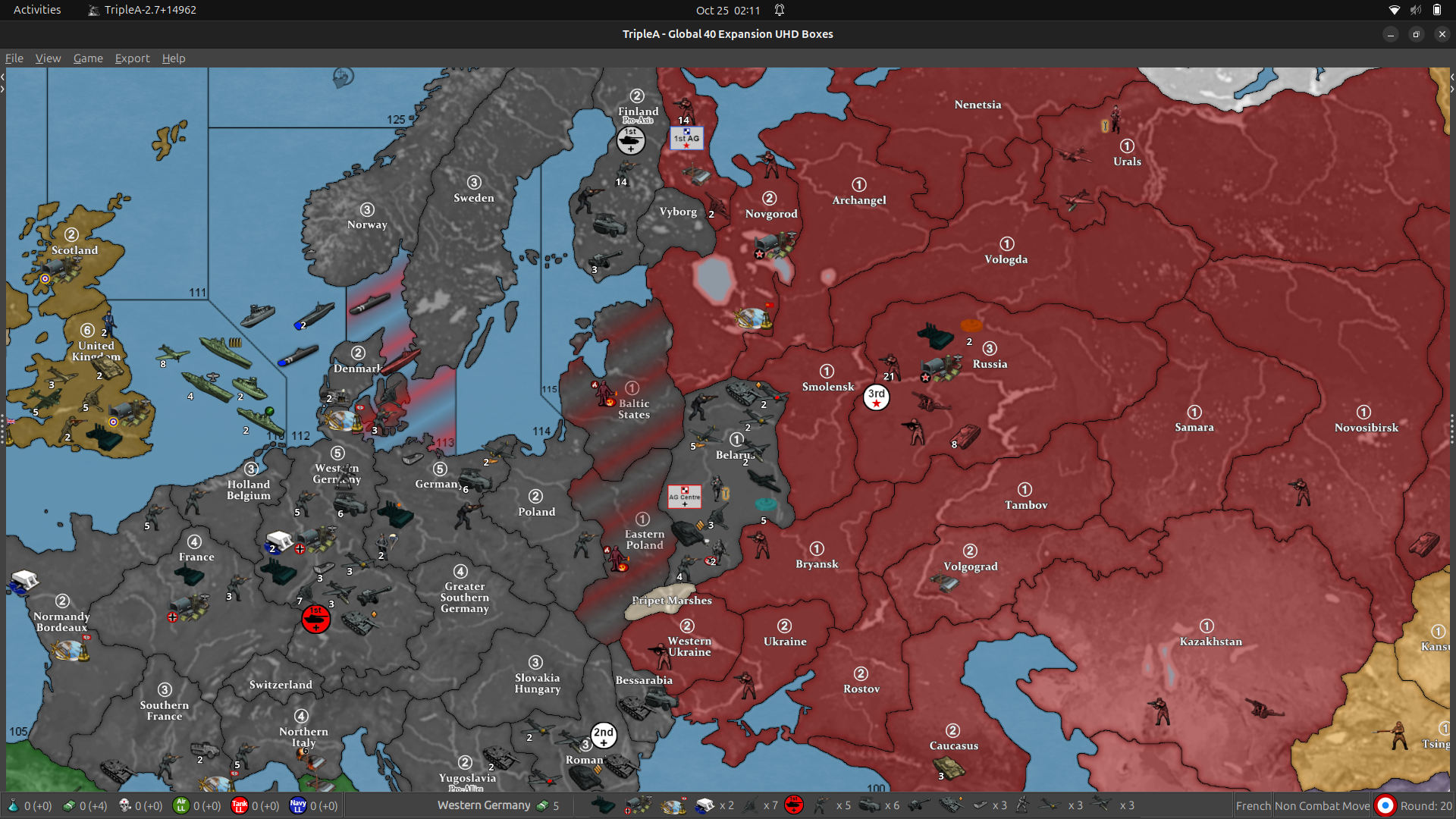Click the research flask icon in status bar
Screen dimensions: 1456x819
click(13, 805)
